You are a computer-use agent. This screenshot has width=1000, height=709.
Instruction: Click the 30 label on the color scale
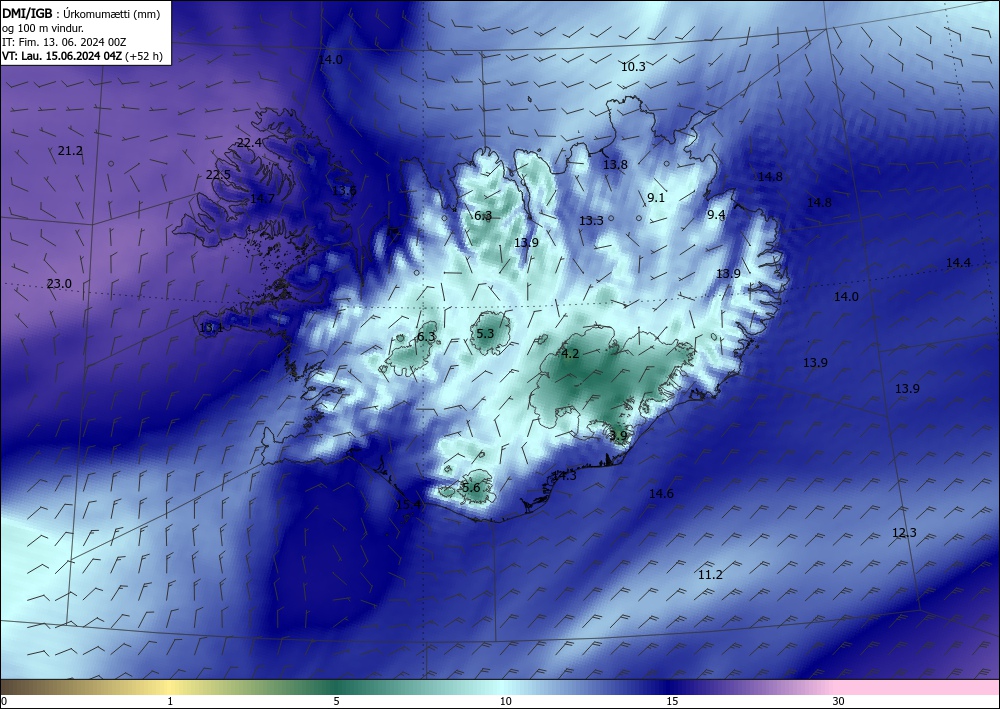point(838,702)
